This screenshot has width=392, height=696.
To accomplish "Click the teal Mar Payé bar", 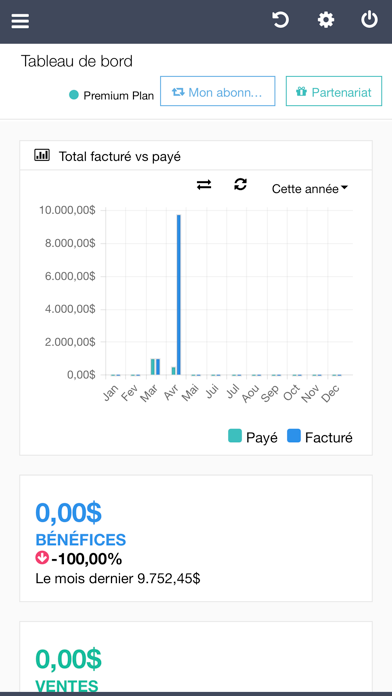I will [153, 367].
